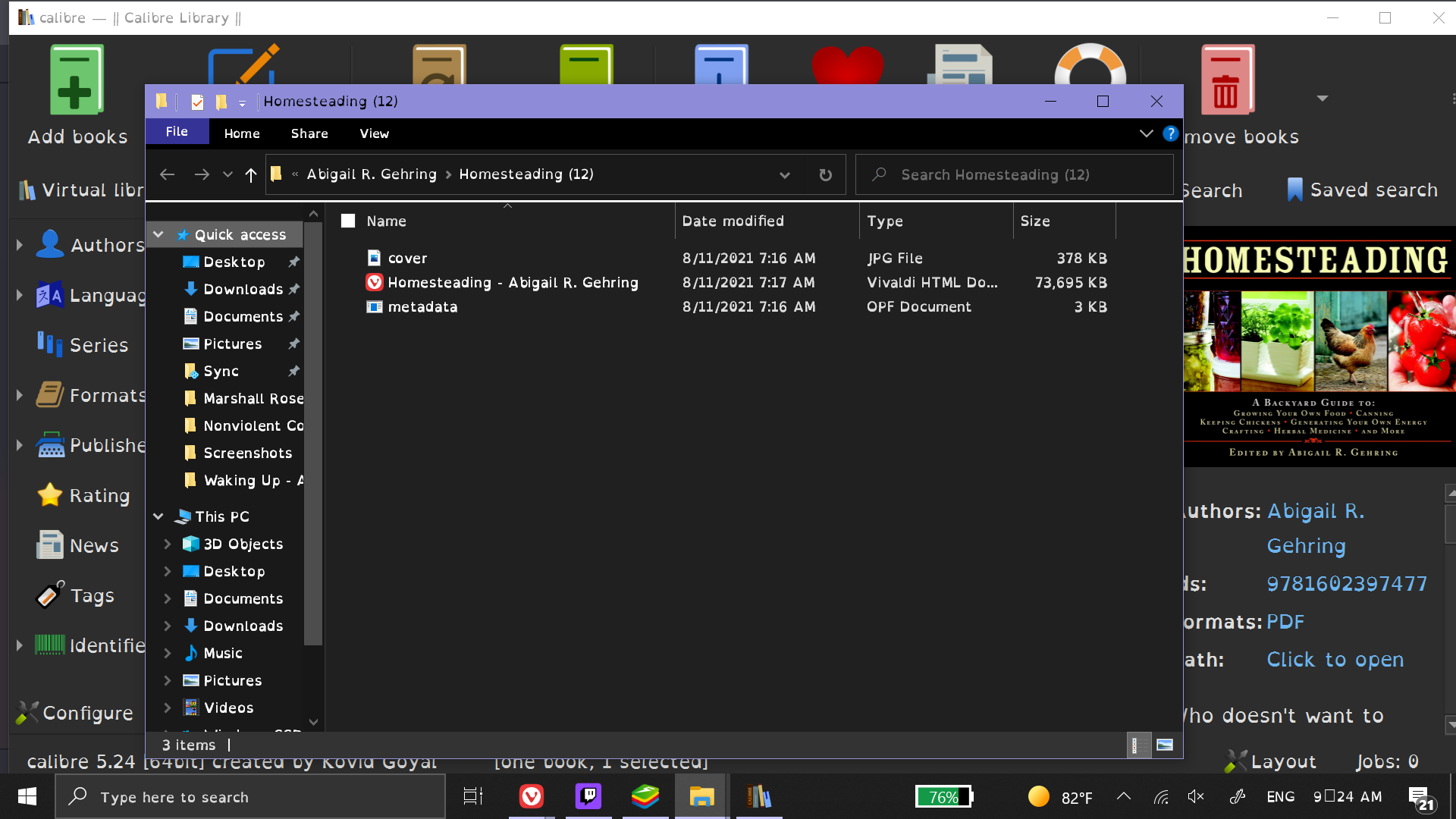Toggle the select-all checkbox beside Name
This screenshot has height=819, width=1456.
point(348,221)
